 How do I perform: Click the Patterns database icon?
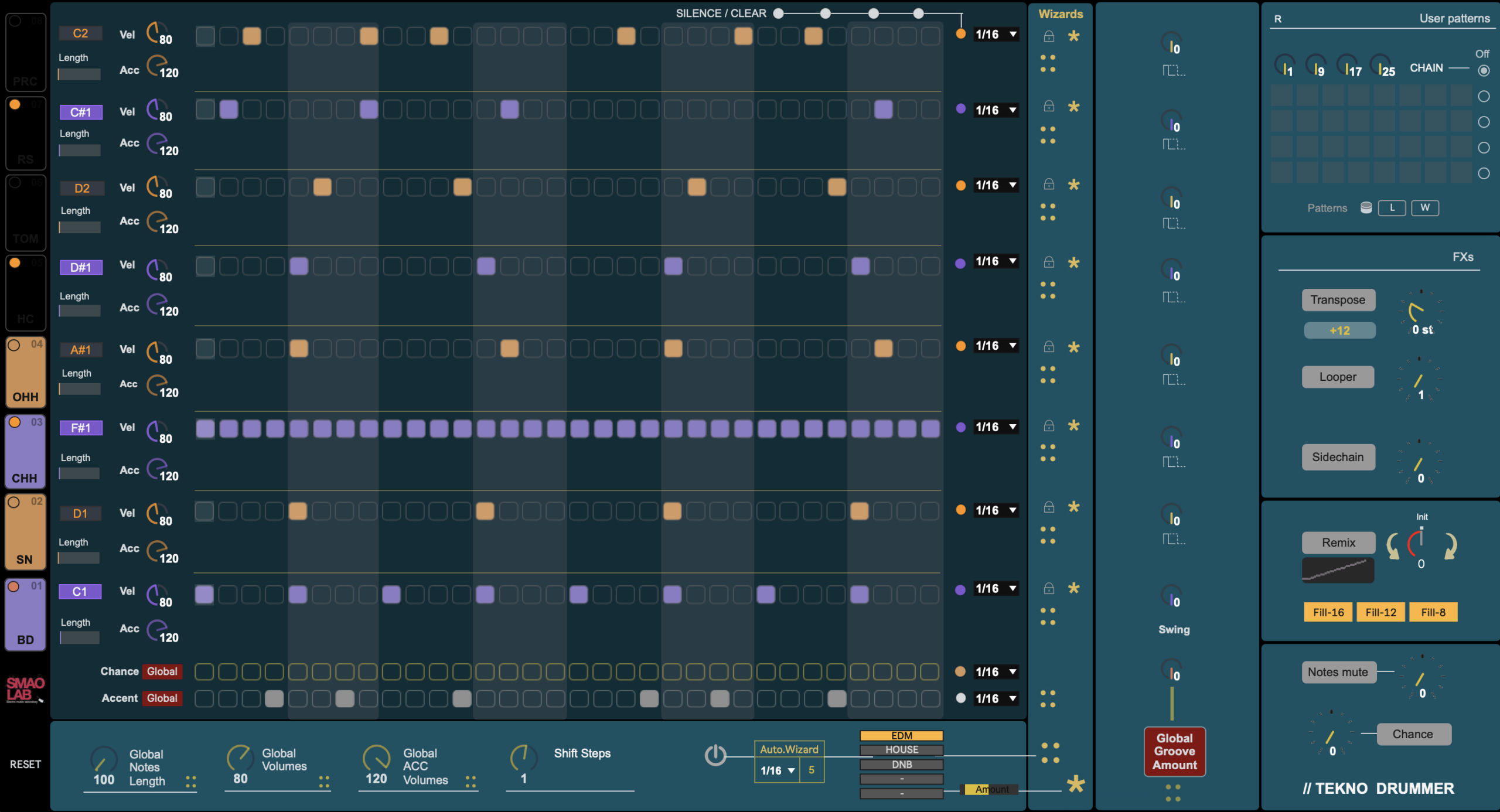[x=1366, y=208]
